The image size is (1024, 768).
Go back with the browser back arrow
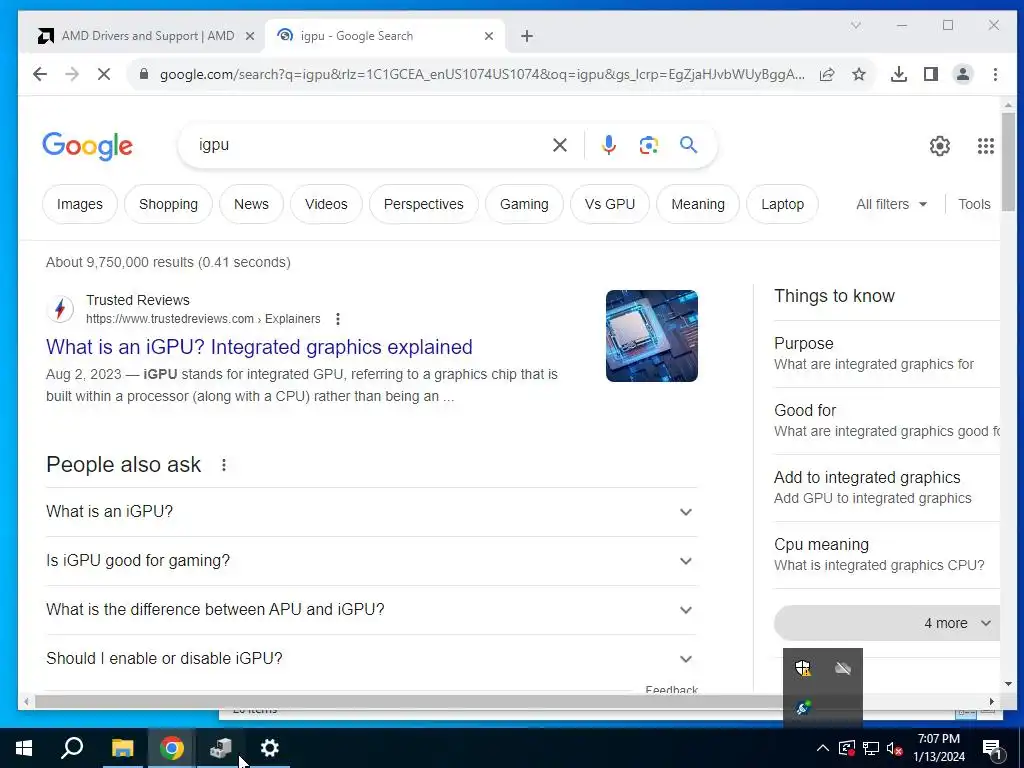tap(40, 74)
